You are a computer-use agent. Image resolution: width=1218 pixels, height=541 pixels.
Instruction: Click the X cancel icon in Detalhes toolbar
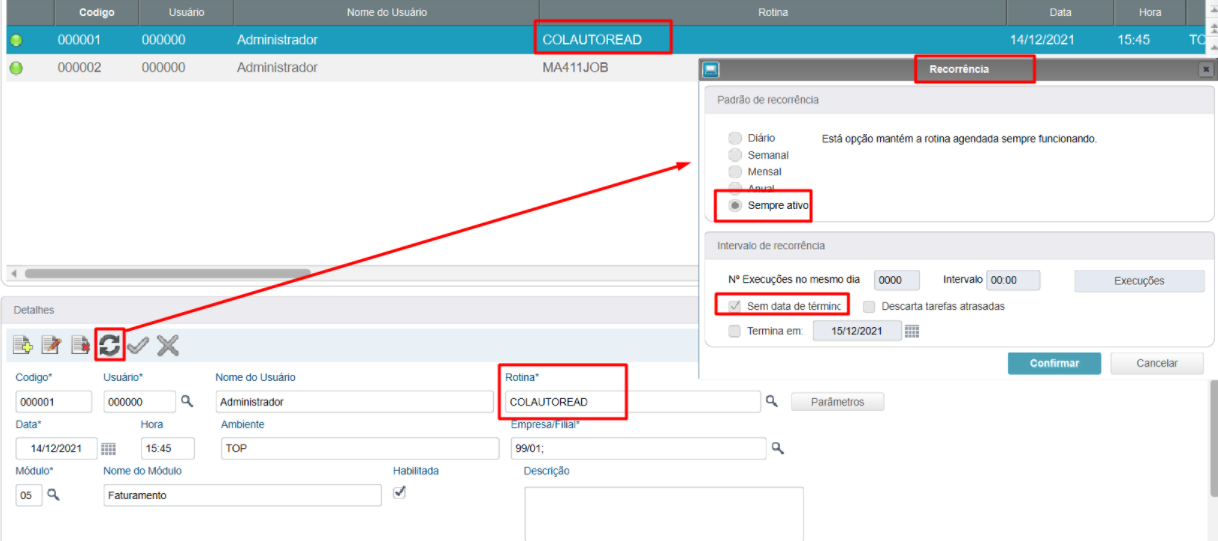click(168, 346)
